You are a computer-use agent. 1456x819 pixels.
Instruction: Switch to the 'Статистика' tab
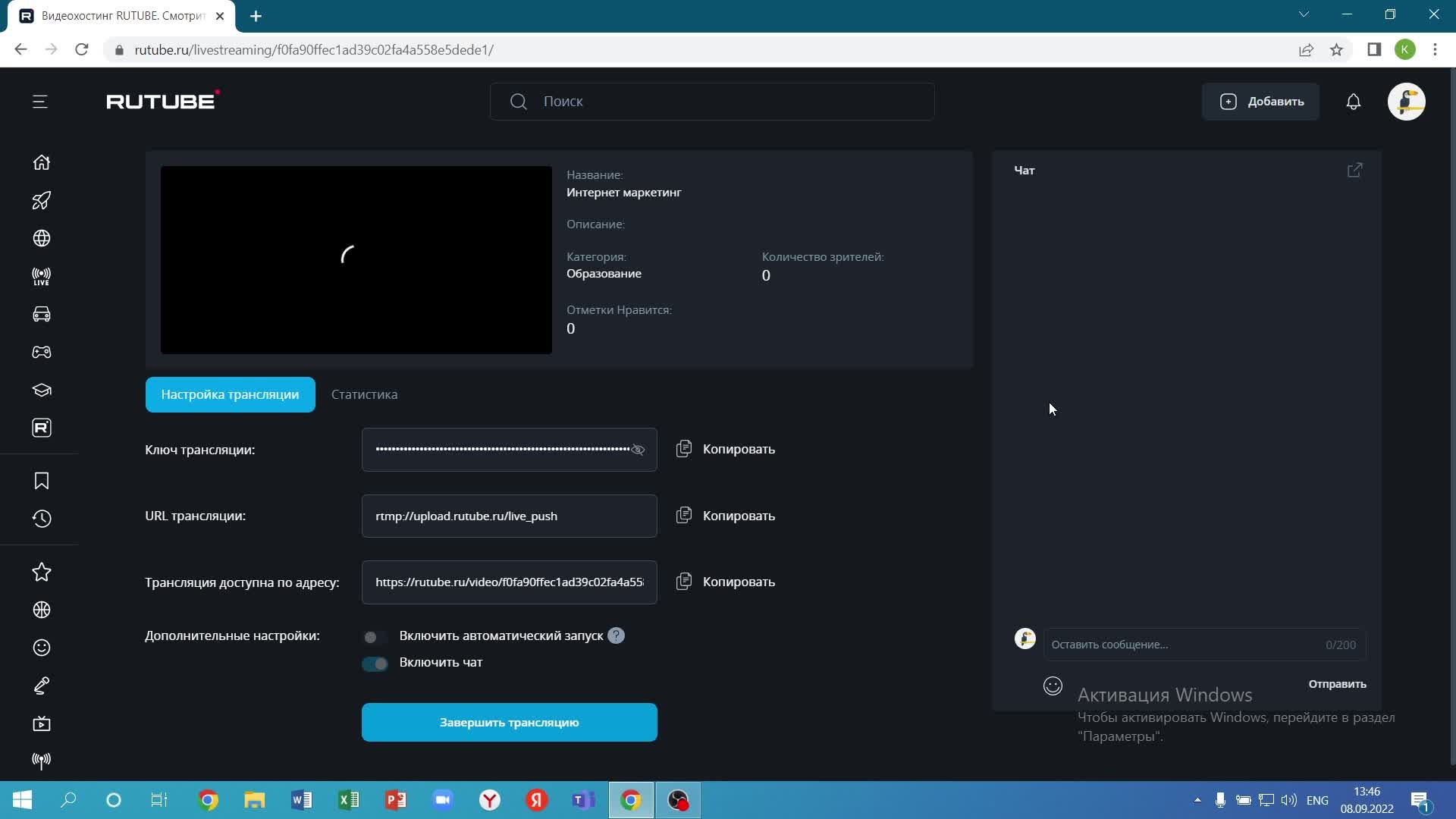(x=364, y=394)
